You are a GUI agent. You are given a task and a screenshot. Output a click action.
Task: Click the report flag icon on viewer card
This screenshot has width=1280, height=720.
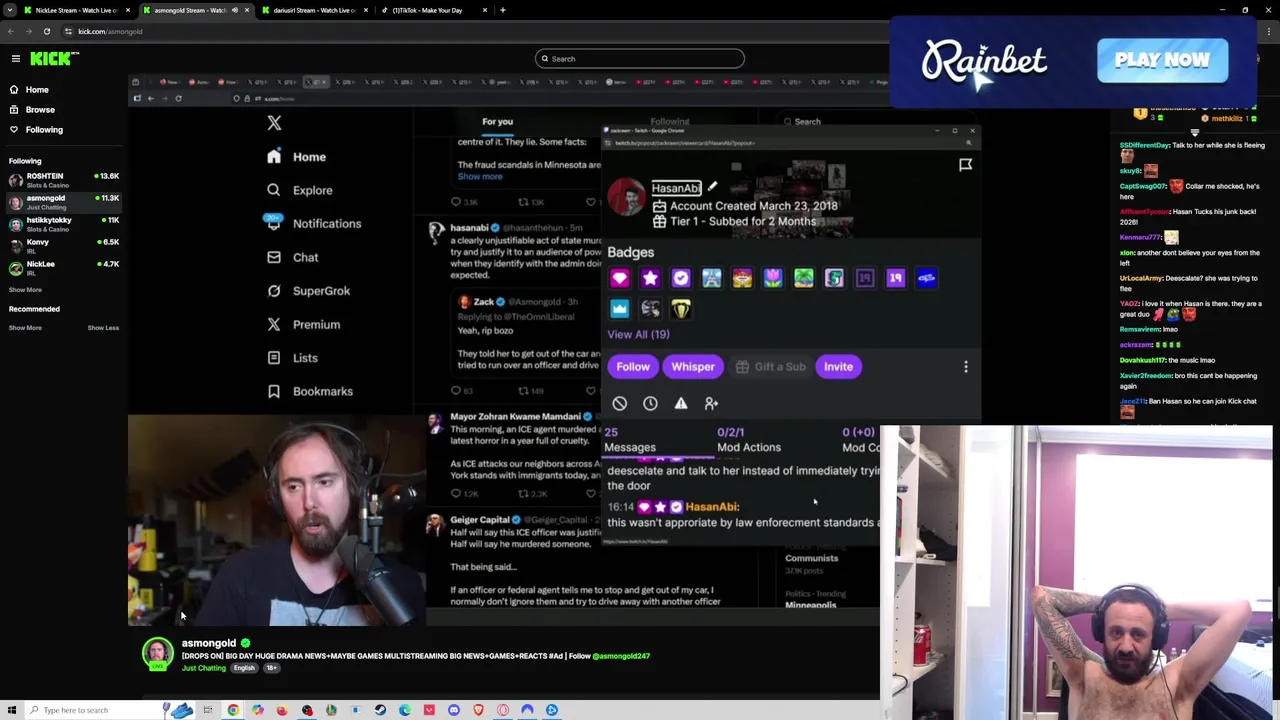[966, 165]
